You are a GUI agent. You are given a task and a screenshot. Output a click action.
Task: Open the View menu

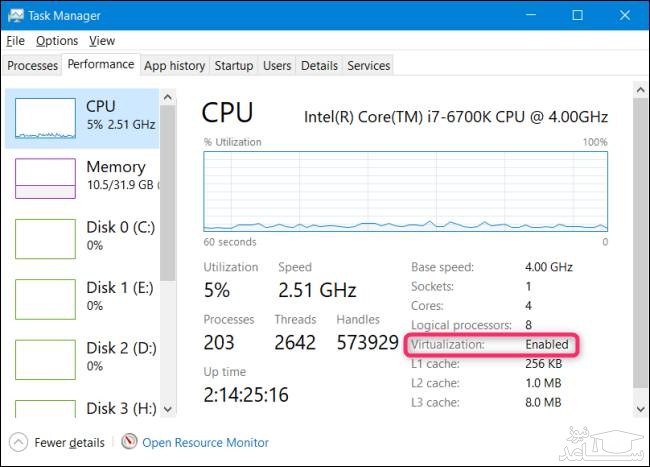[102, 41]
